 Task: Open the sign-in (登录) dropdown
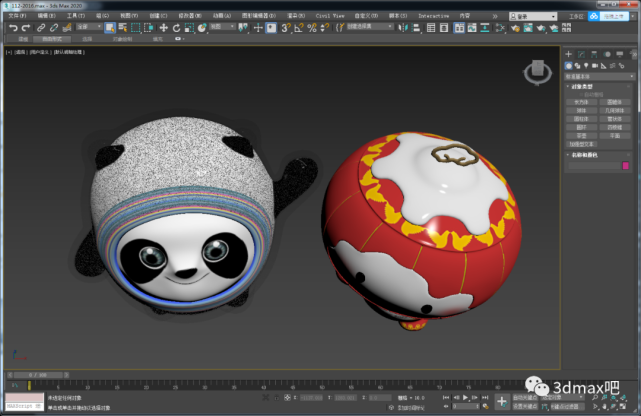[533, 16]
